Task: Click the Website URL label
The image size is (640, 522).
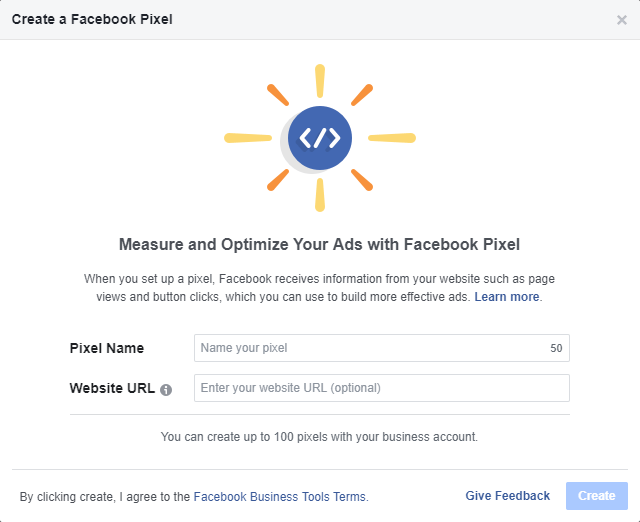Action: coord(112,388)
